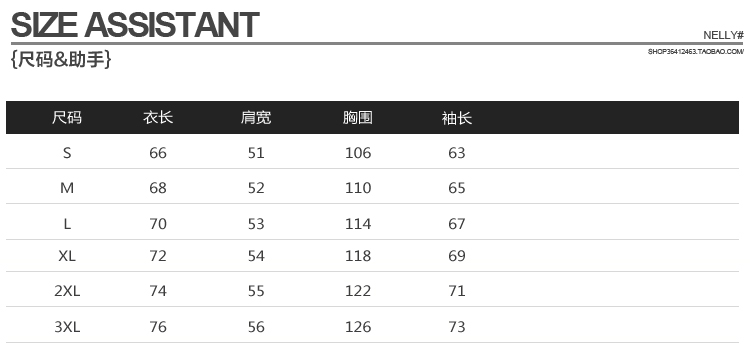Image resolution: width=750 pixels, height=364 pixels.
Task: Select the 胸围 column header
Action: click(x=358, y=118)
